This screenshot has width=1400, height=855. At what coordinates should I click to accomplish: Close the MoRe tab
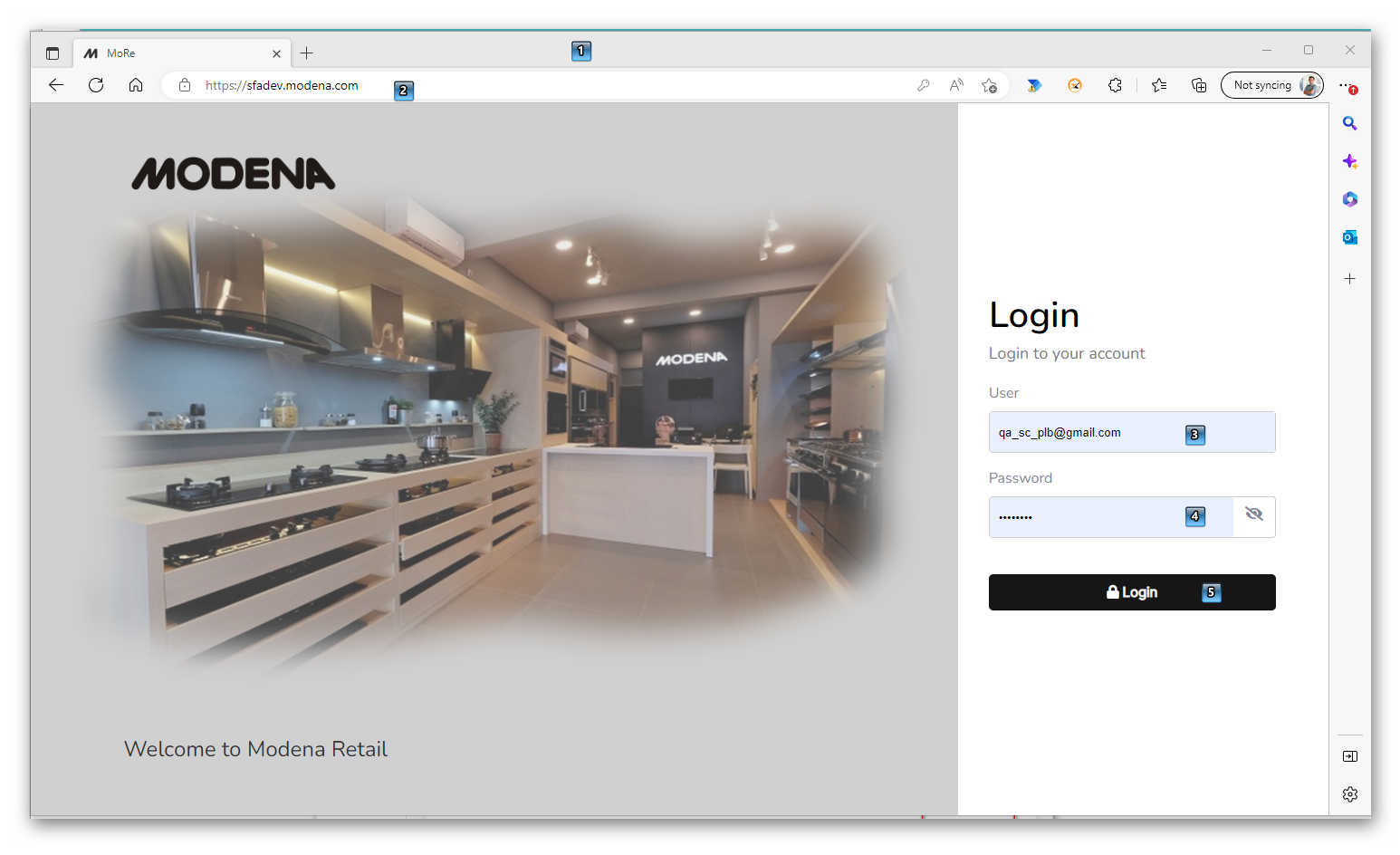[x=276, y=53]
